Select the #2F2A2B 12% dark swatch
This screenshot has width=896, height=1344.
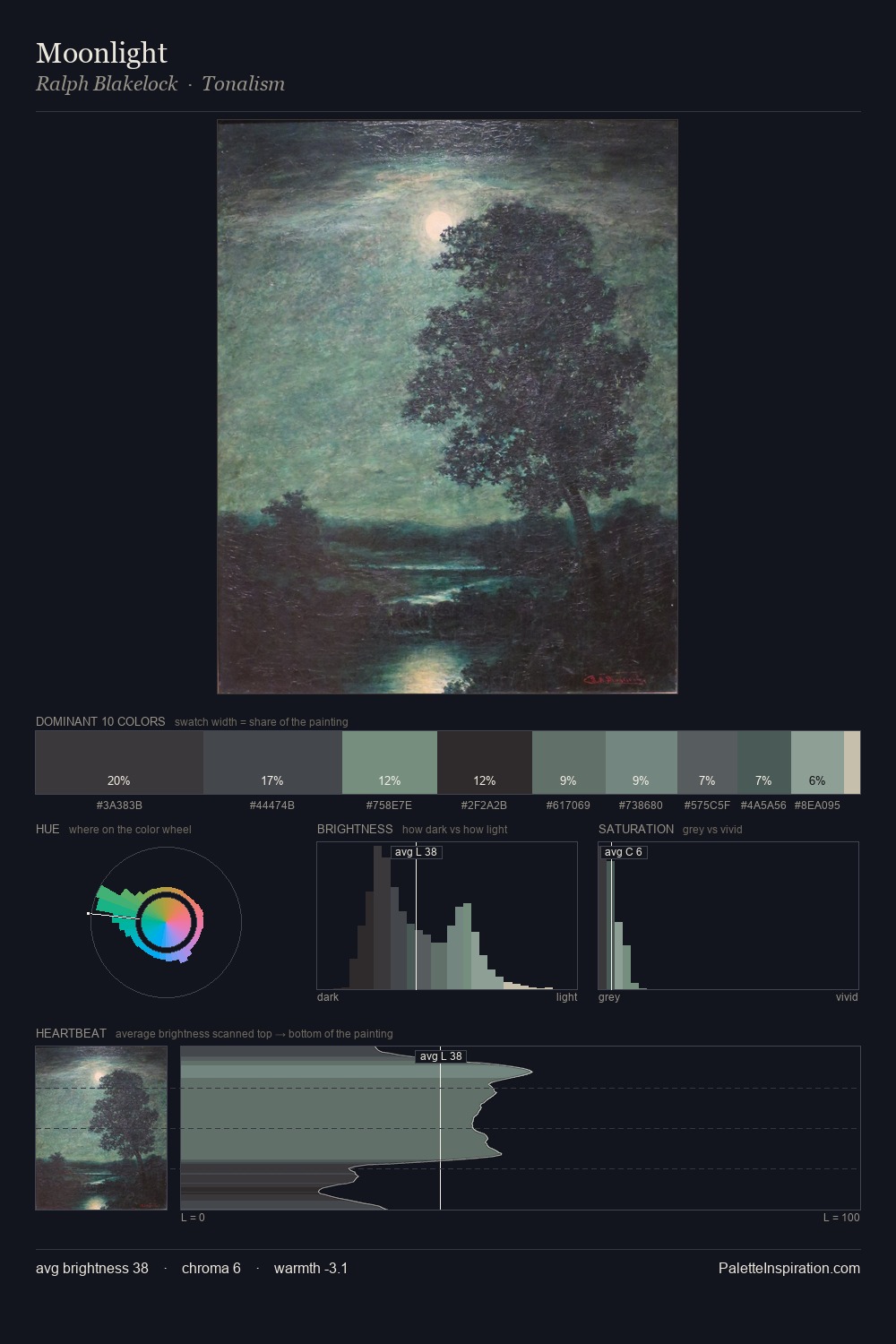[485, 762]
